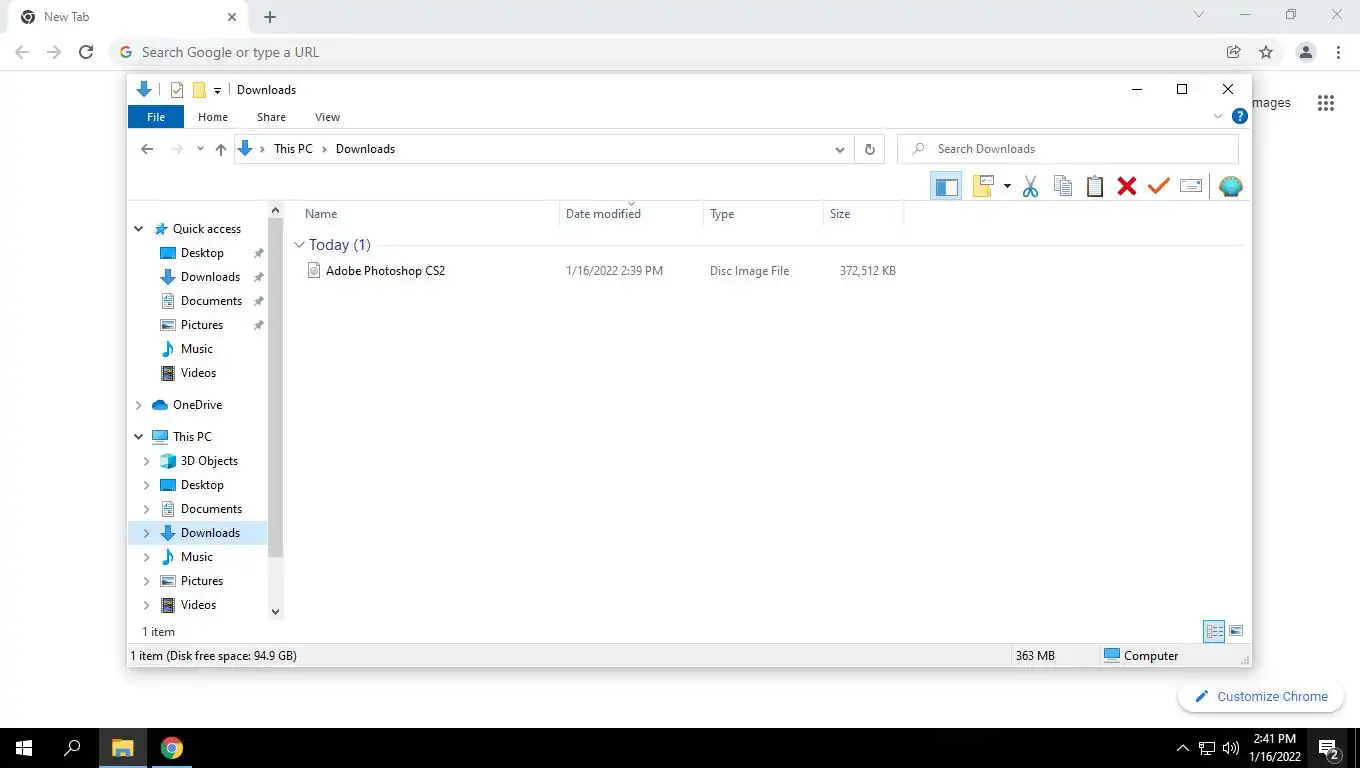Screen dimensions: 1360x768
Task: Select Desktop under Quick access
Action: [x=202, y=253]
